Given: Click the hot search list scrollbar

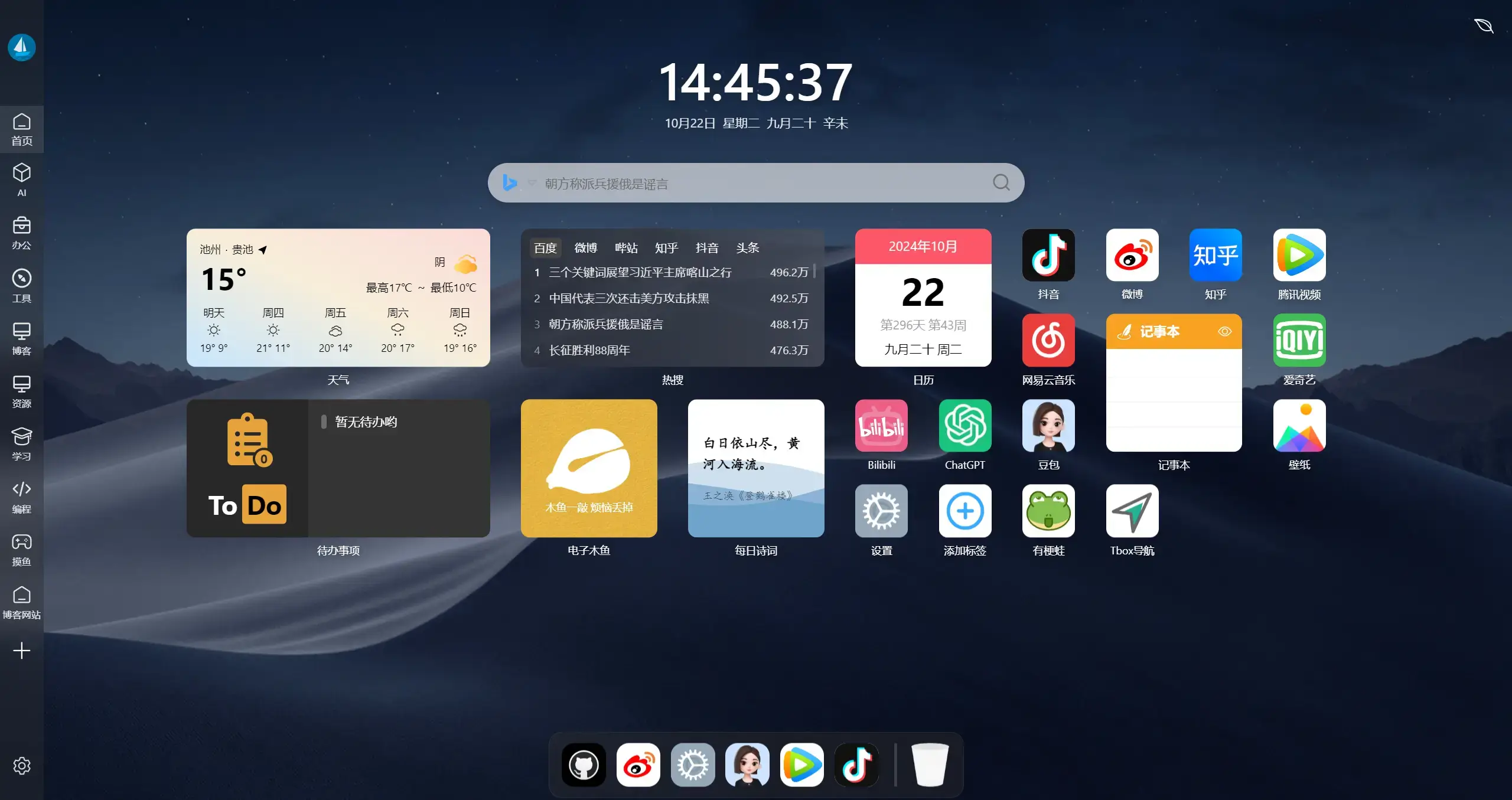Looking at the screenshot, I should coord(814,271).
